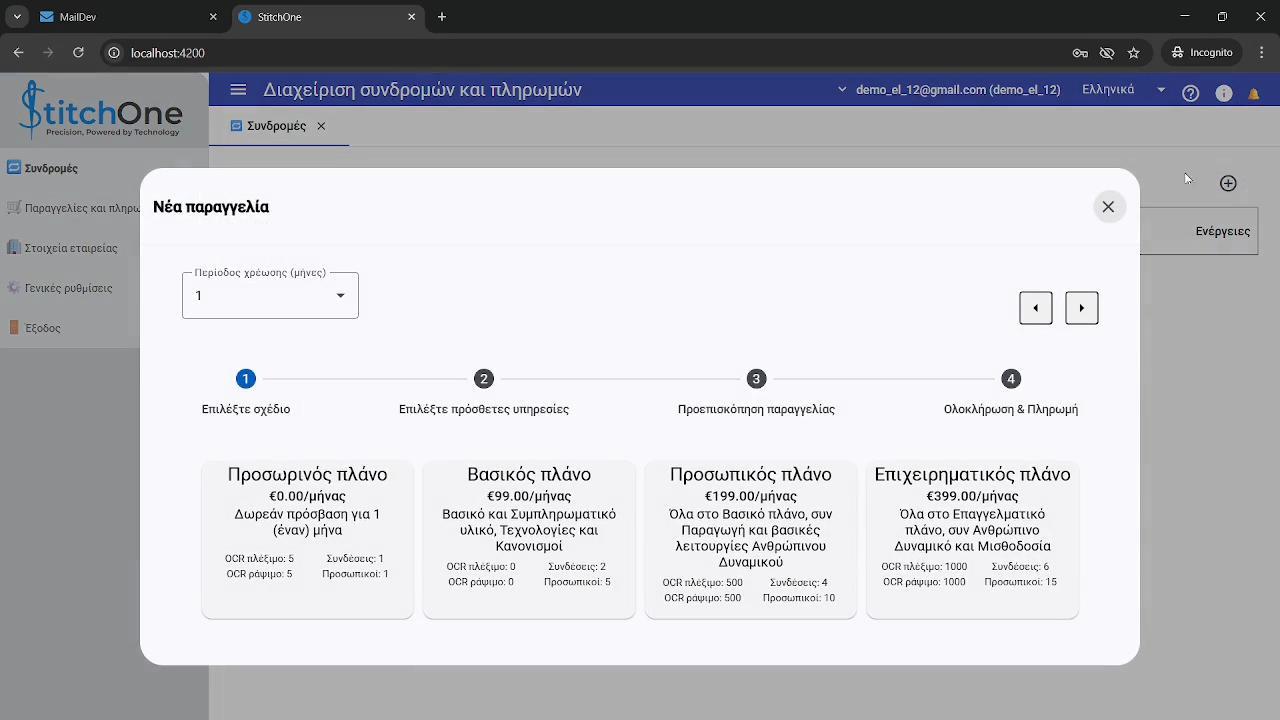This screenshot has height=720, width=1280.
Task: Open the info icon in header
Action: pyautogui.click(x=1224, y=93)
